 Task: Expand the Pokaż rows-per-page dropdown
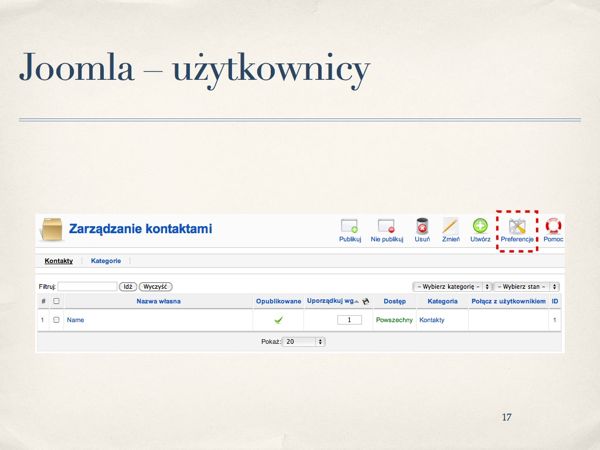(304, 341)
